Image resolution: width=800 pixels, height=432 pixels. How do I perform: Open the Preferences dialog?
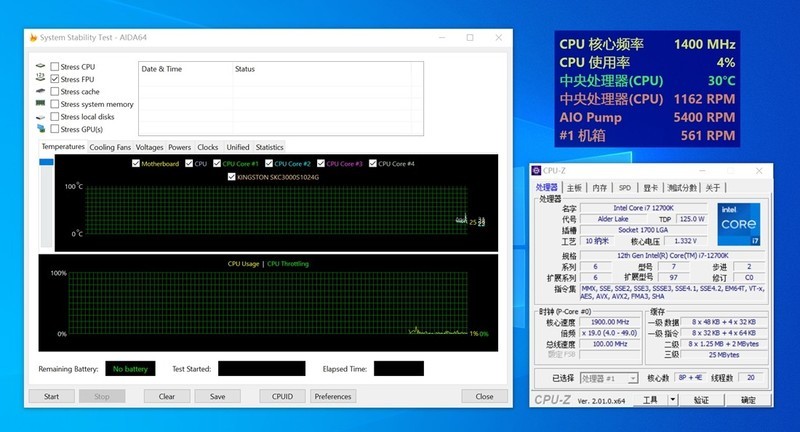pyautogui.click(x=333, y=396)
